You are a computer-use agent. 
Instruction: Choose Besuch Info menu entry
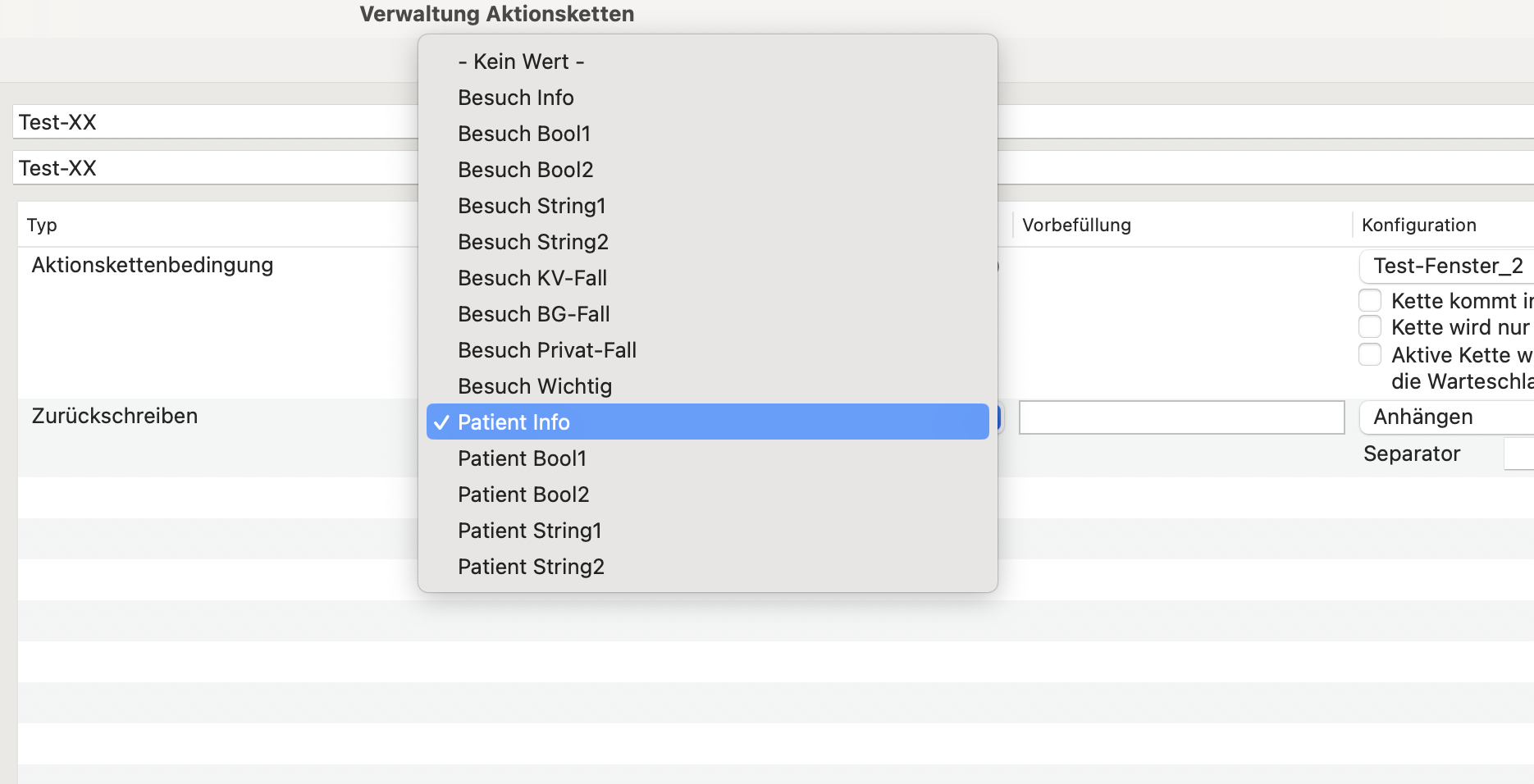tap(707, 98)
